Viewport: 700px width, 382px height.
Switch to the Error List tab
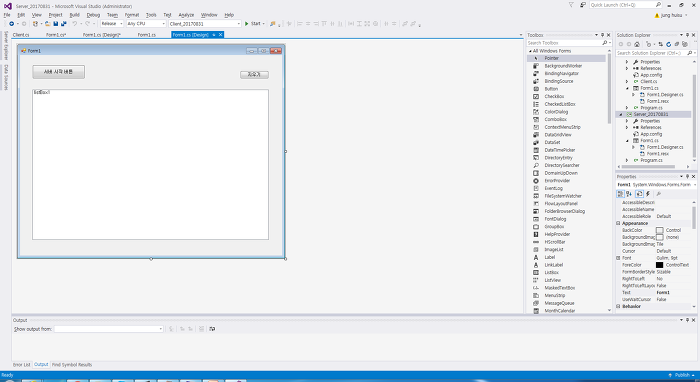21,365
